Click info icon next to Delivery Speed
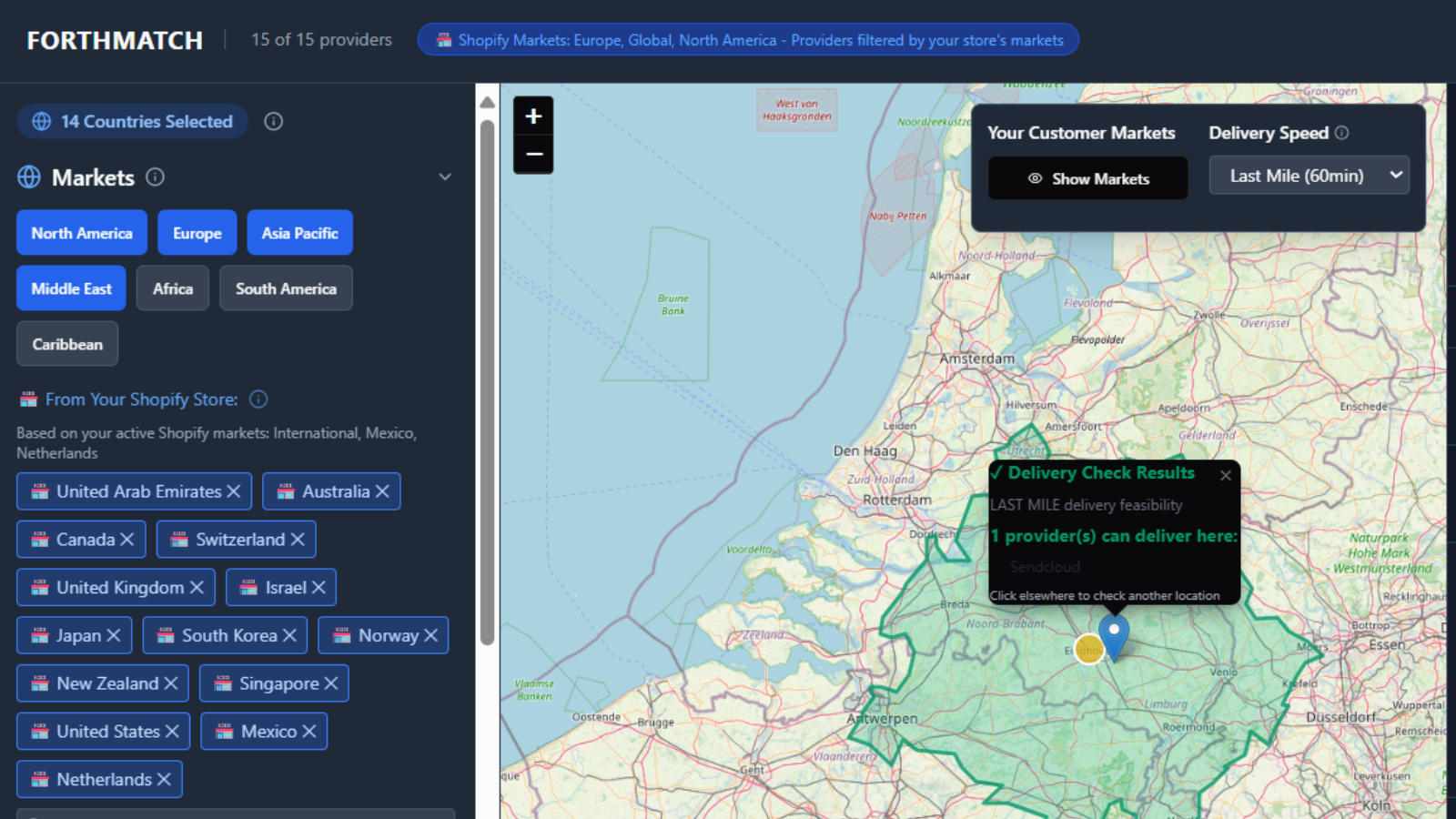 tap(1341, 133)
